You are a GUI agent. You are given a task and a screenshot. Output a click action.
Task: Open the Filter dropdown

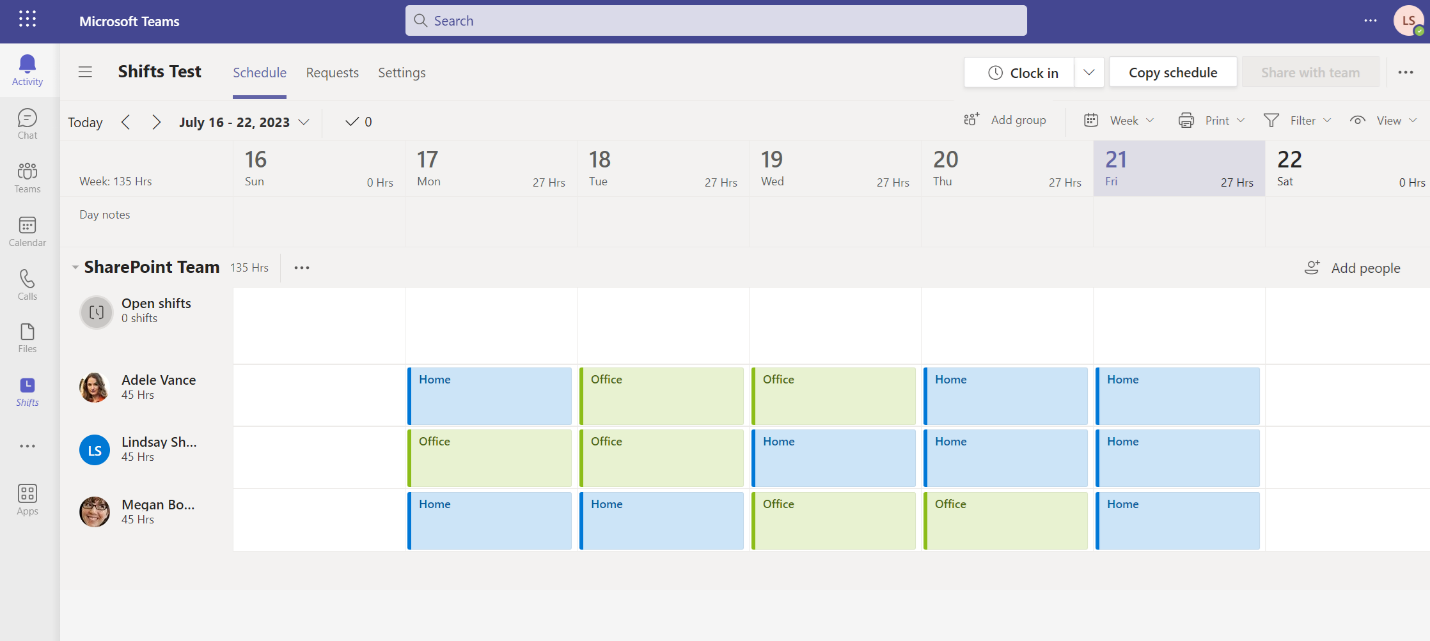[x=1297, y=120]
